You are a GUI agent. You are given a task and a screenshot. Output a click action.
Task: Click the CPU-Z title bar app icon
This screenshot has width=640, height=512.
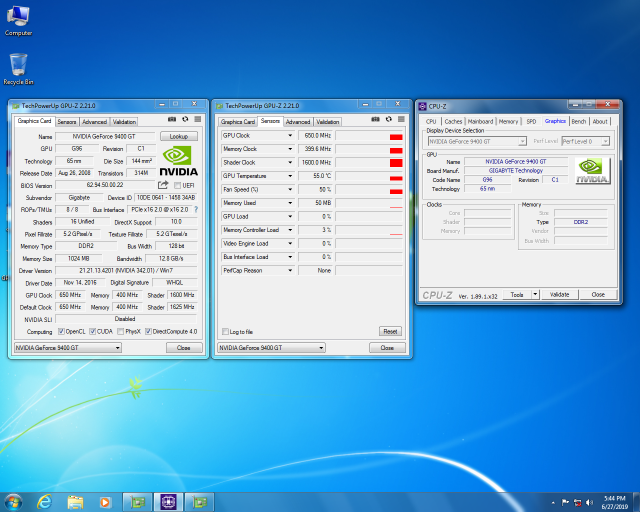[422, 106]
